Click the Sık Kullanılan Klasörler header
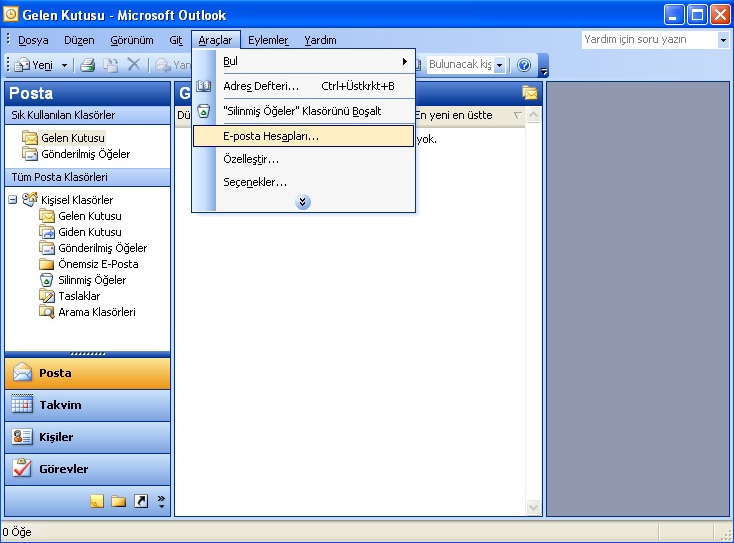The width and height of the screenshot is (734, 543). pyautogui.click(x=88, y=115)
